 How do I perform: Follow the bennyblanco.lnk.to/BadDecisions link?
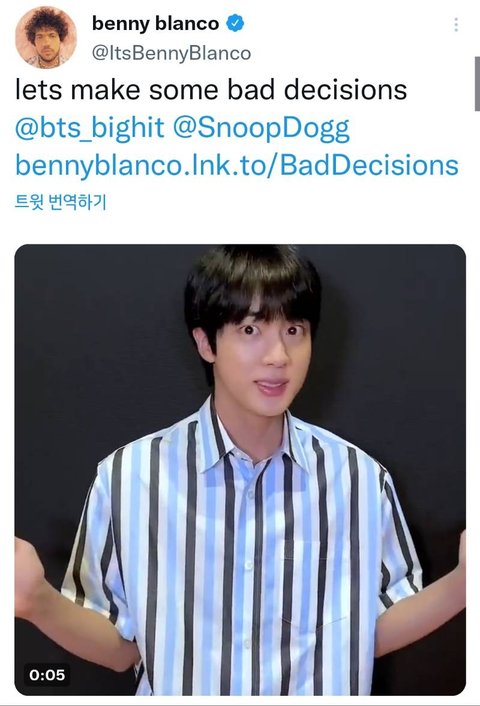click(x=237, y=165)
